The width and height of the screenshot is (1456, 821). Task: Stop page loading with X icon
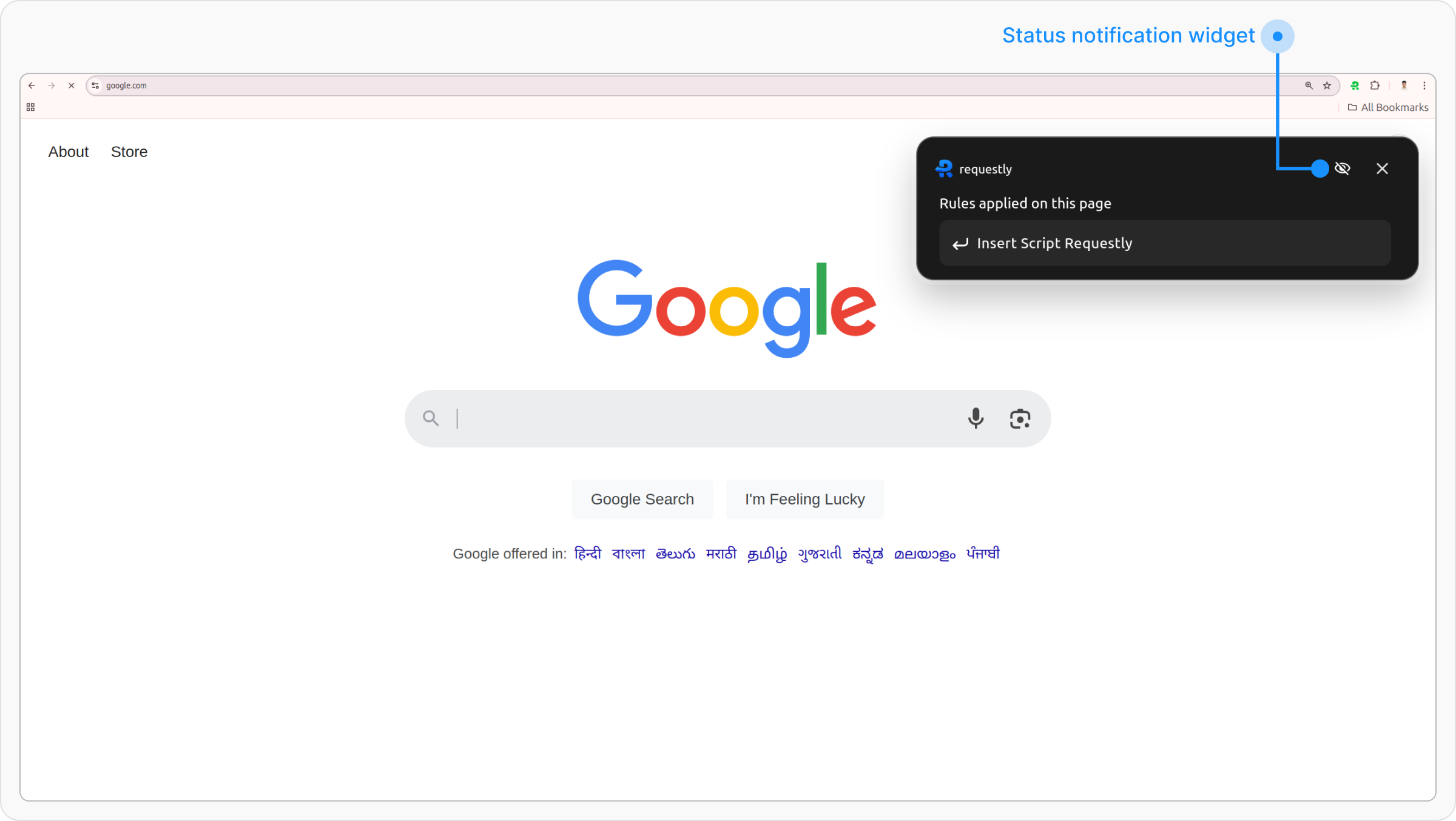tap(72, 85)
